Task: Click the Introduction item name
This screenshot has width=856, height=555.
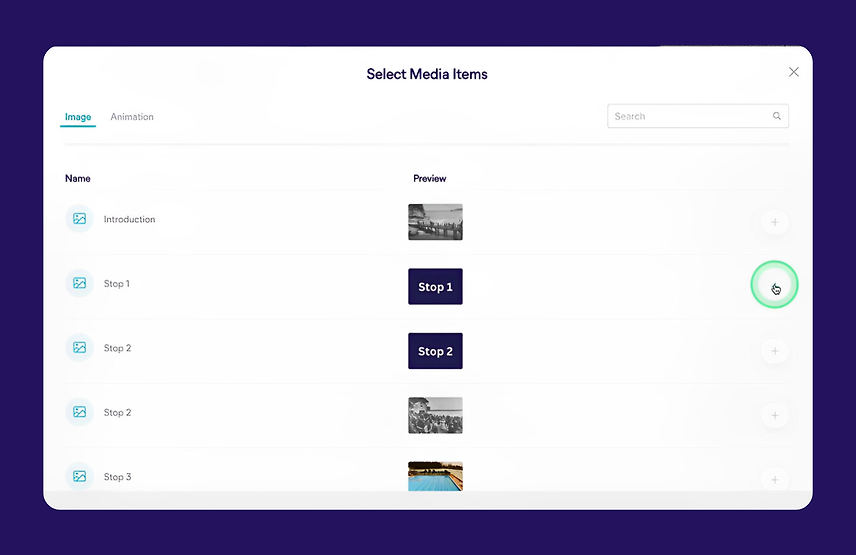Action: [x=130, y=219]
